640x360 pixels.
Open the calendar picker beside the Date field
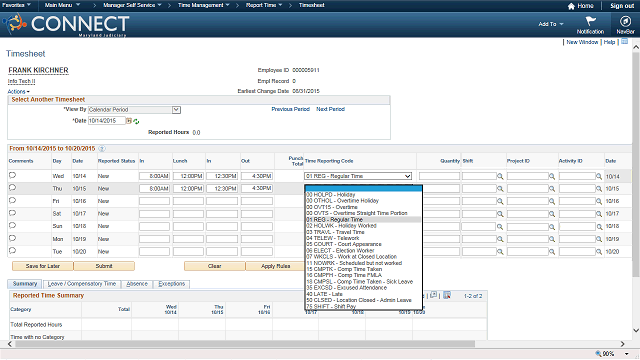click(x=129, y=121)
